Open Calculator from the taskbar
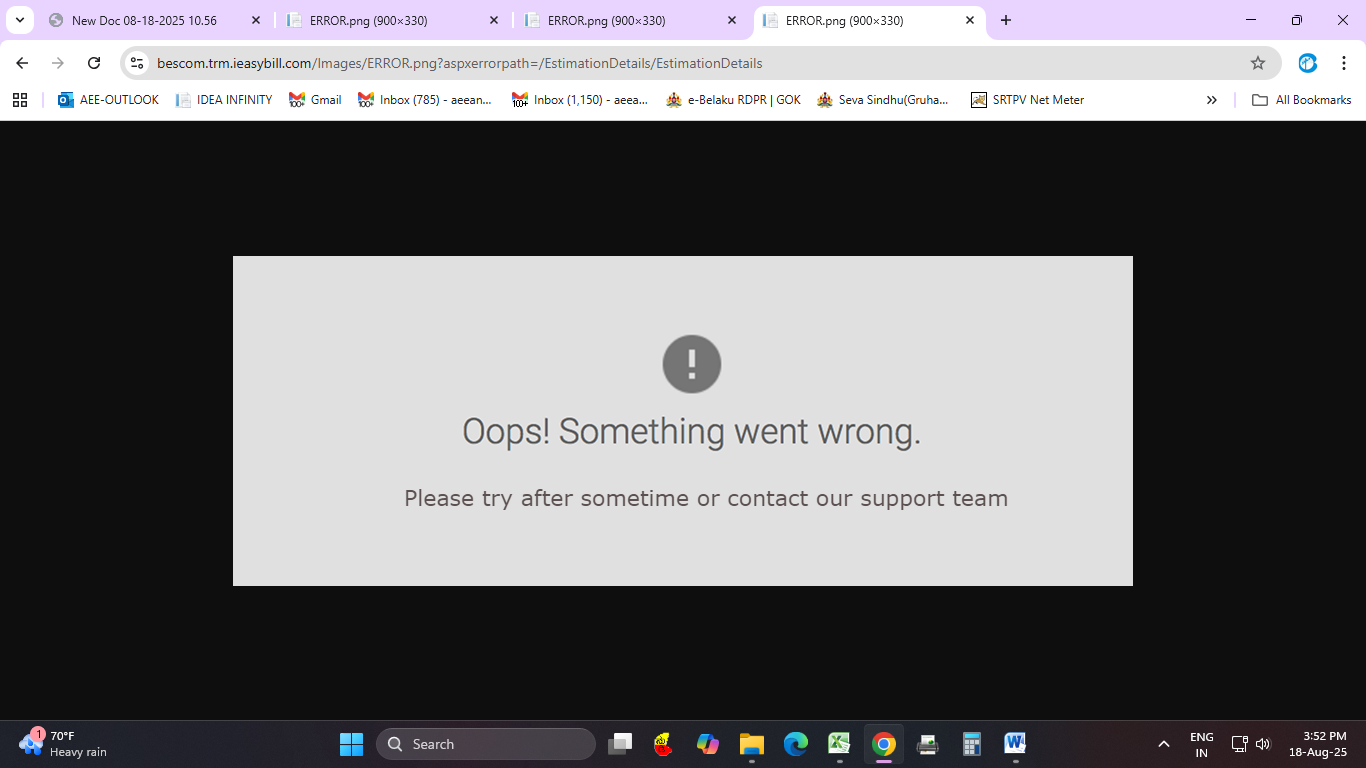 coord(971,744)
